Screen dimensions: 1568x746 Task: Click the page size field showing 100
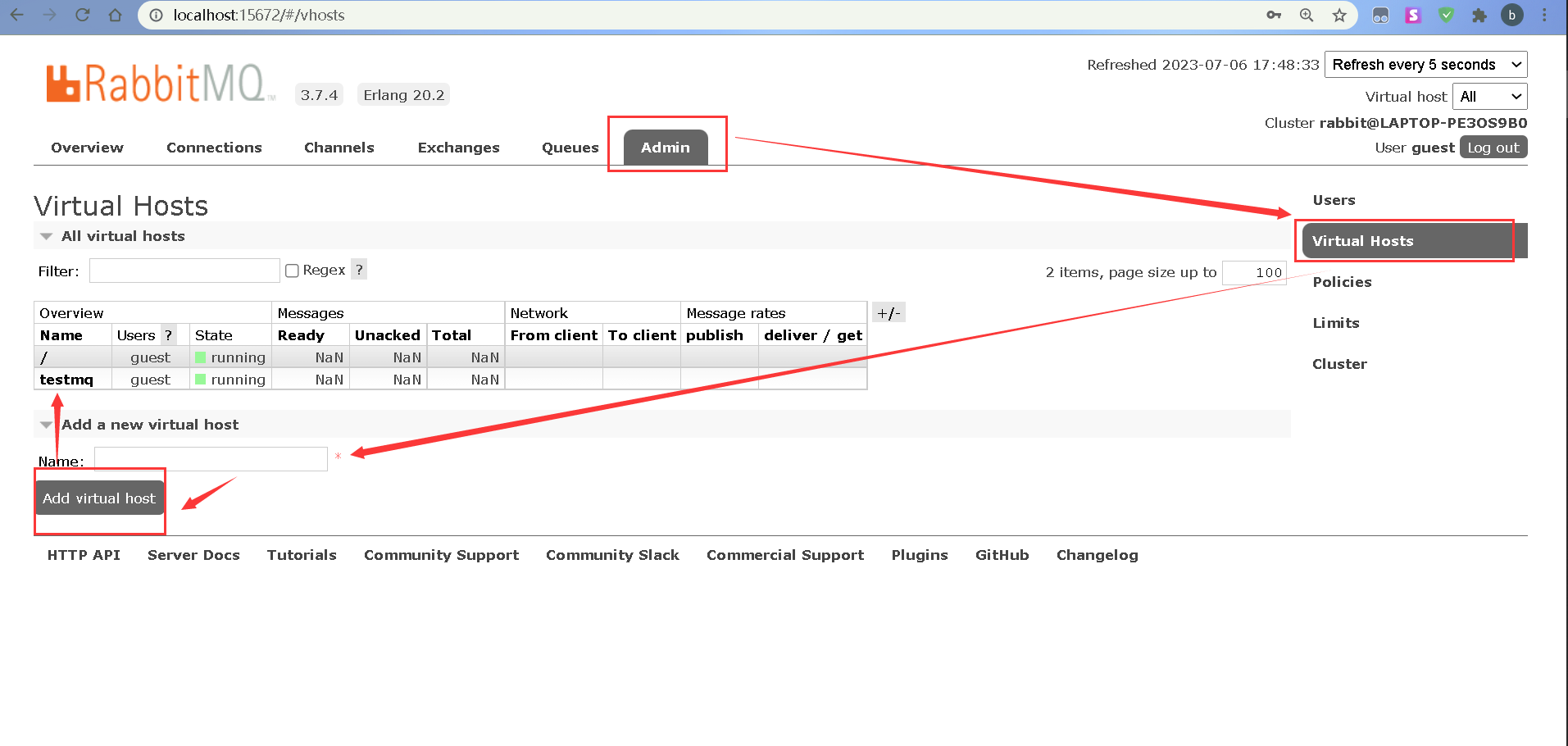point(1254,272)
